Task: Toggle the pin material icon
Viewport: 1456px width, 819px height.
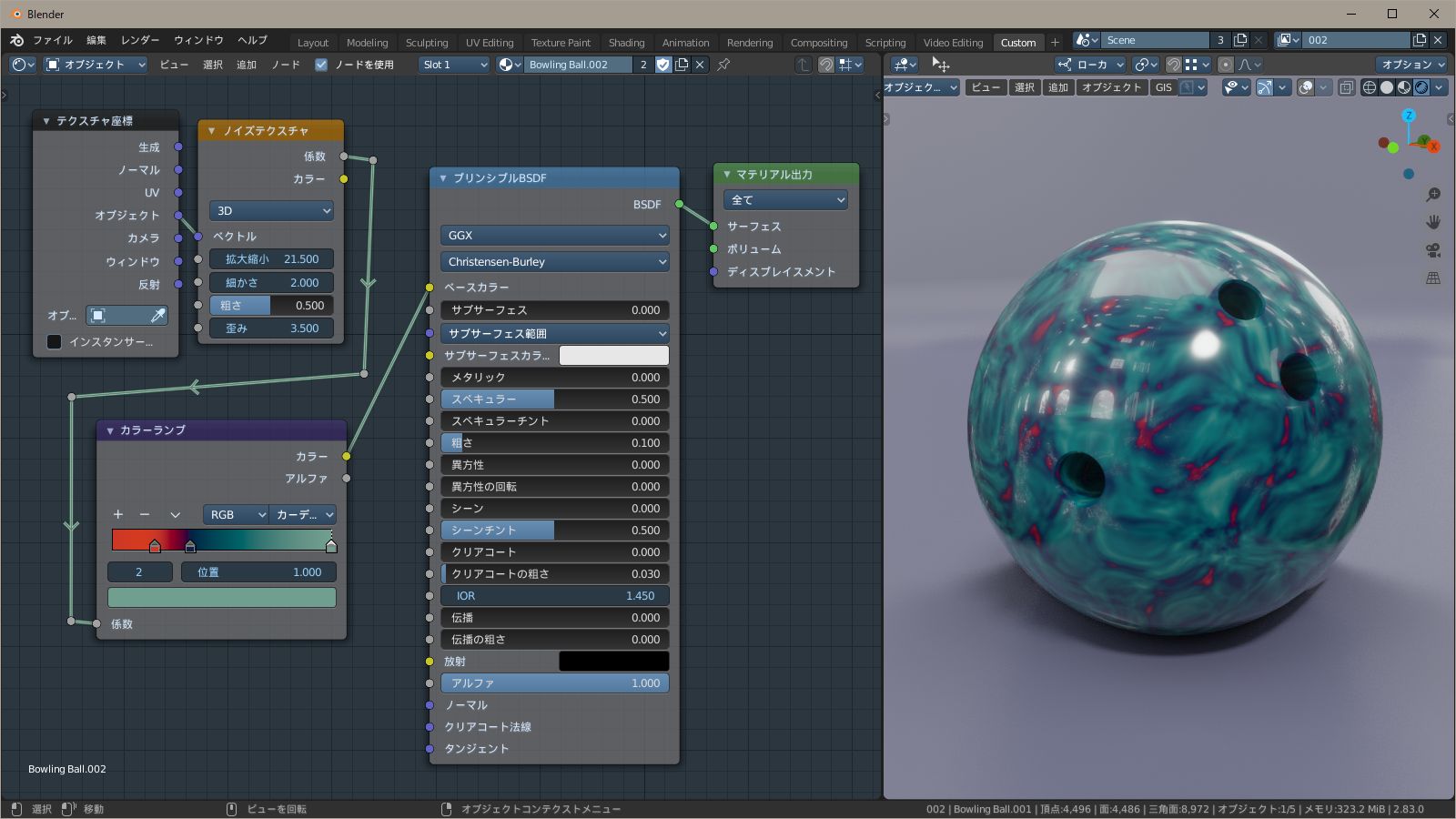Action: click(723, 65)
